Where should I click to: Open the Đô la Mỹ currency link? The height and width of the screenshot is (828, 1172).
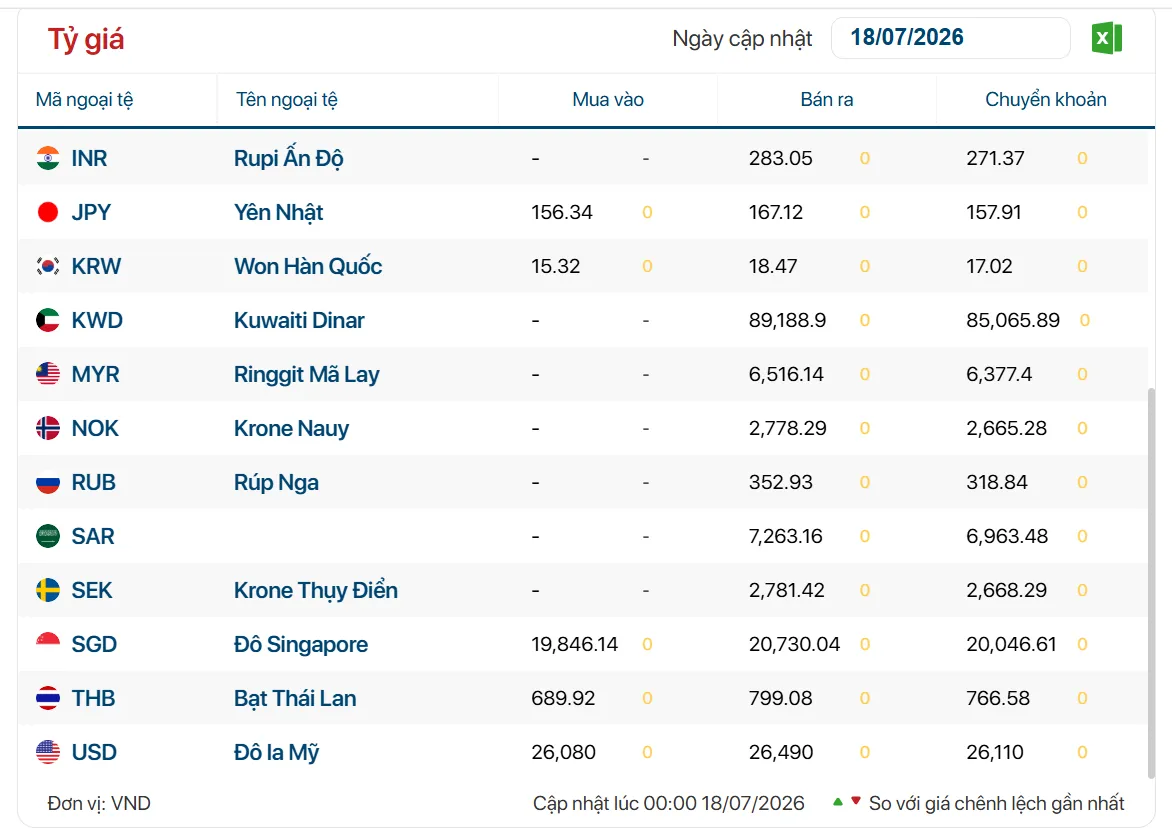click(x=277, y=752)
